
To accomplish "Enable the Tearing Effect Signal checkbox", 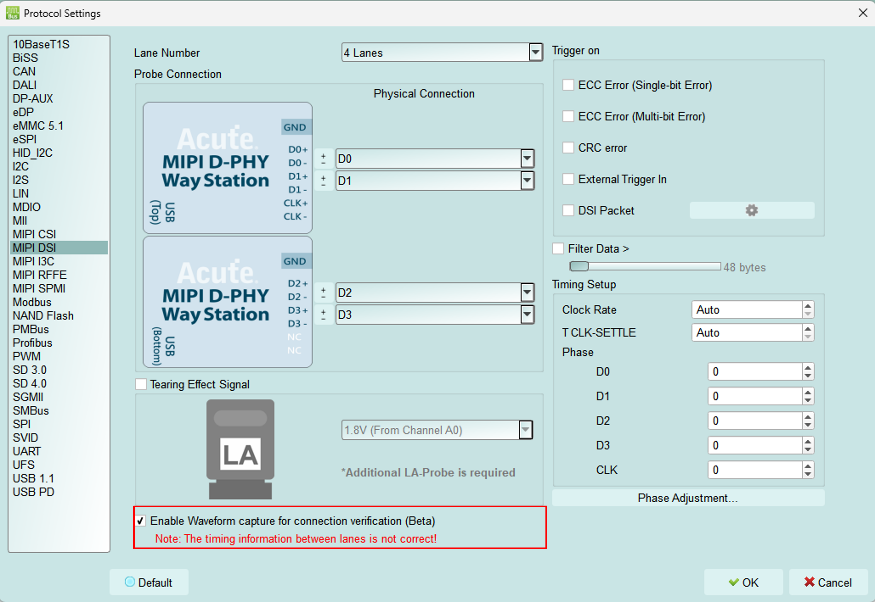I will point(141,384).
